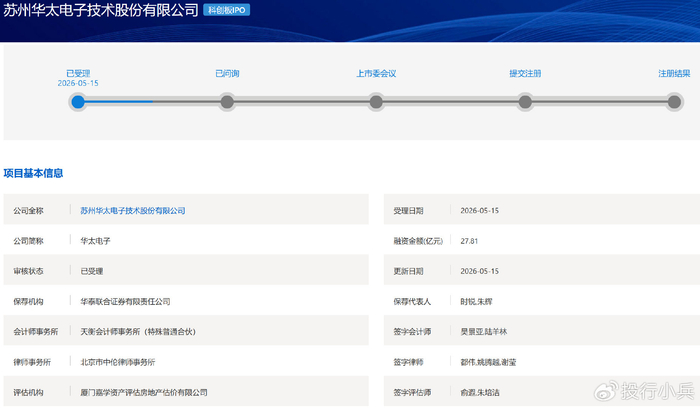The image size is (700, 408).
Task: Click the accounting firm 天衡会计师事务所
Action: tap(138, 331)
